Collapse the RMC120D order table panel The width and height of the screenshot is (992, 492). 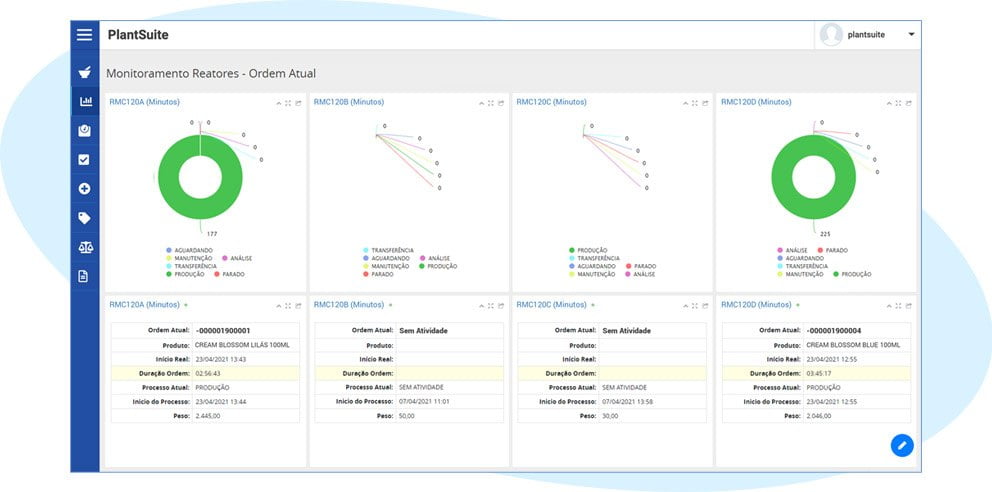[x=888, y=305]
